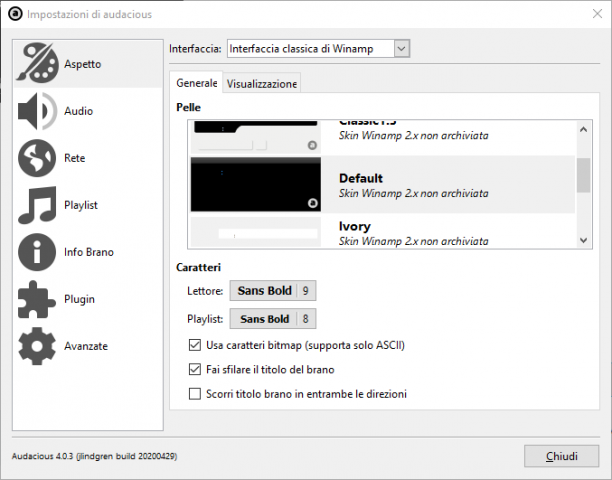
Task: Open the Lettore font selector Sans Bold 9
Action: click(273, 291)
